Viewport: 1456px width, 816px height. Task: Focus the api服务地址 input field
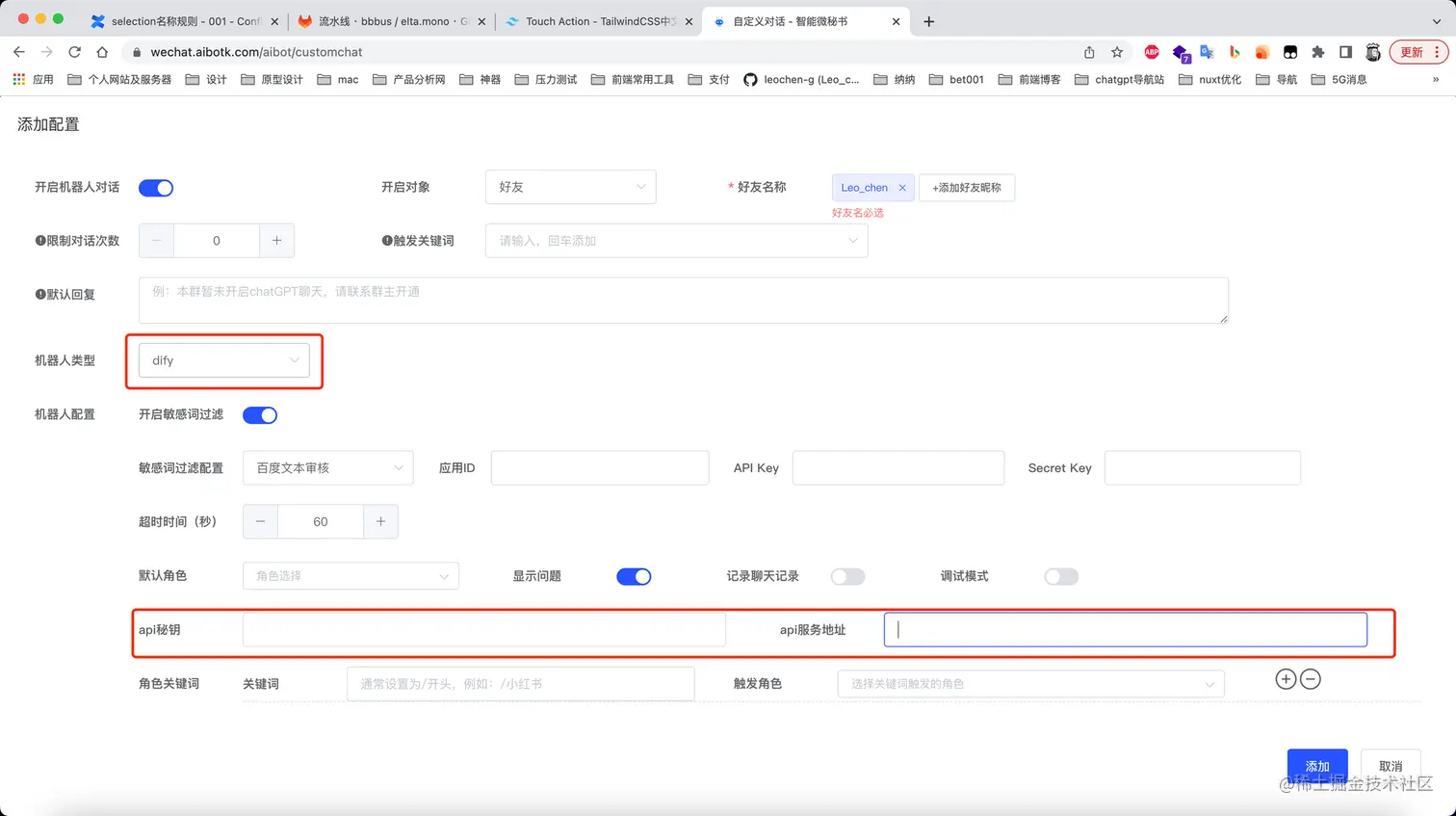click(1126, 630)
